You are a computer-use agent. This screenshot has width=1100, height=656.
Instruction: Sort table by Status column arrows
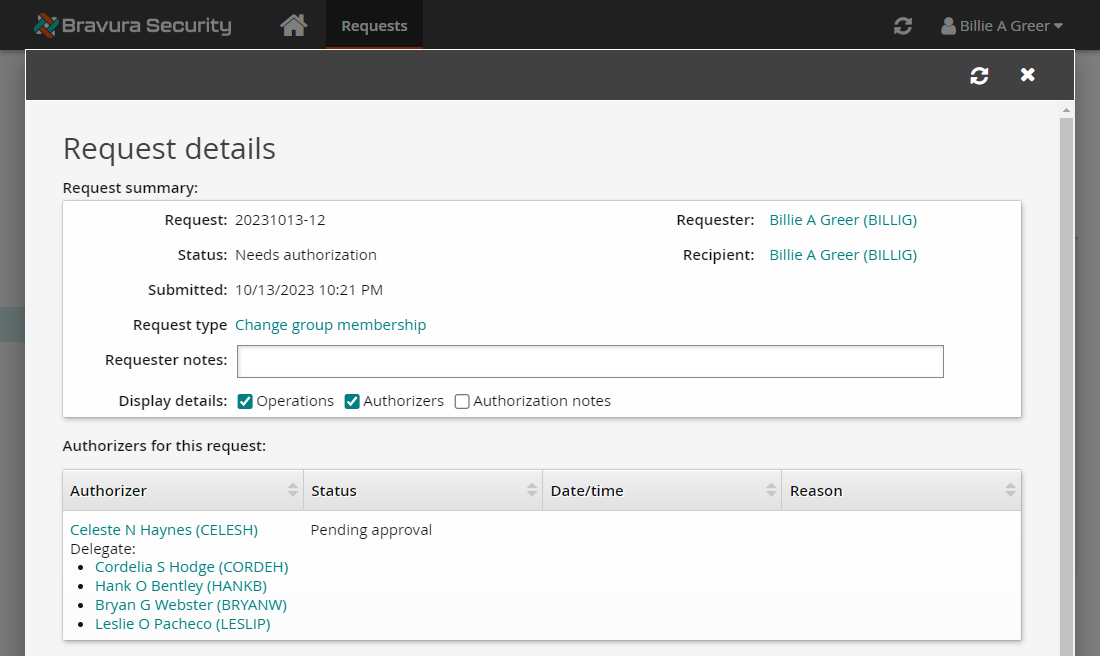(x=532, y=490)
